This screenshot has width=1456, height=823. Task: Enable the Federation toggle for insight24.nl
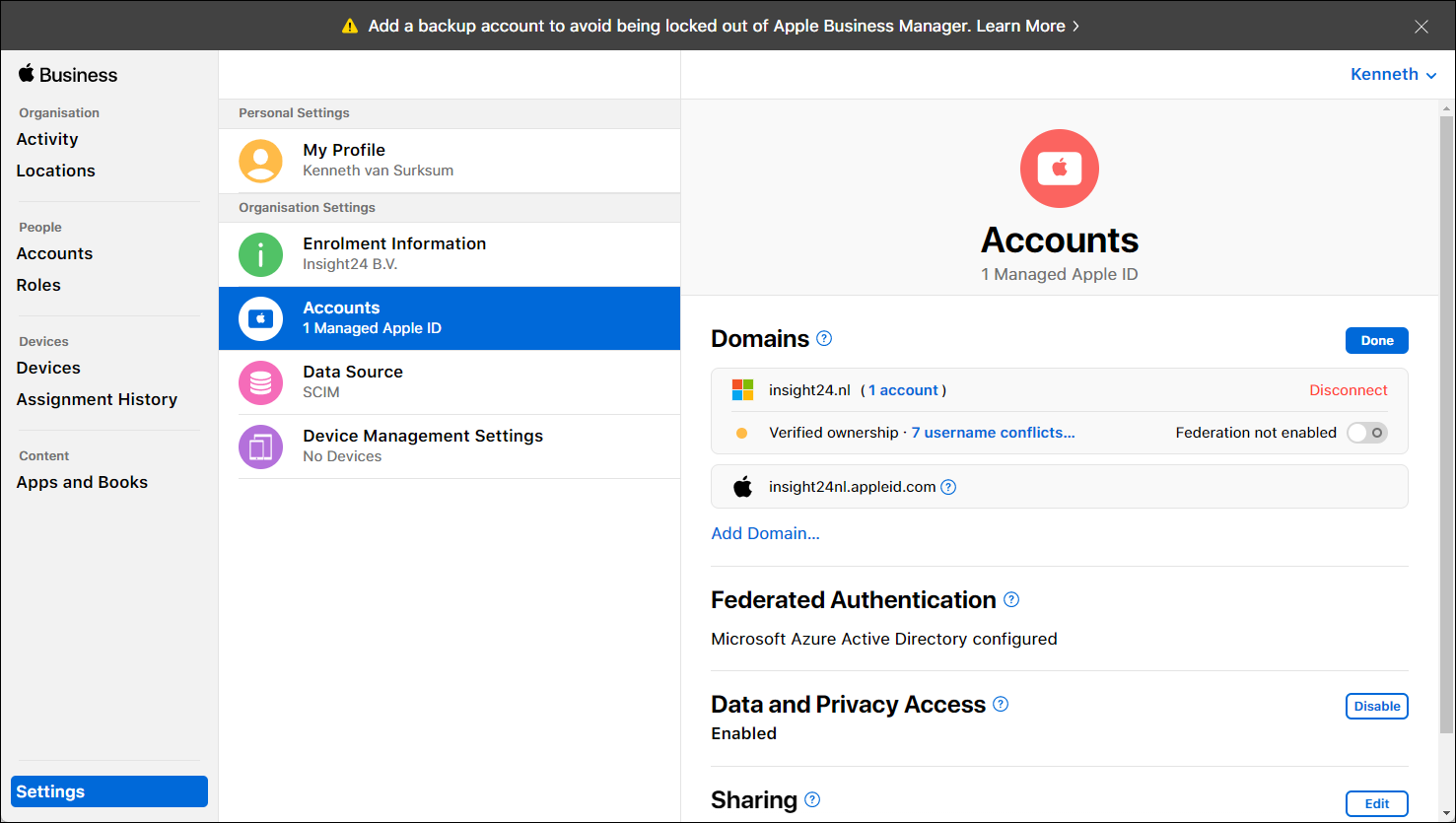[1367, 433]
